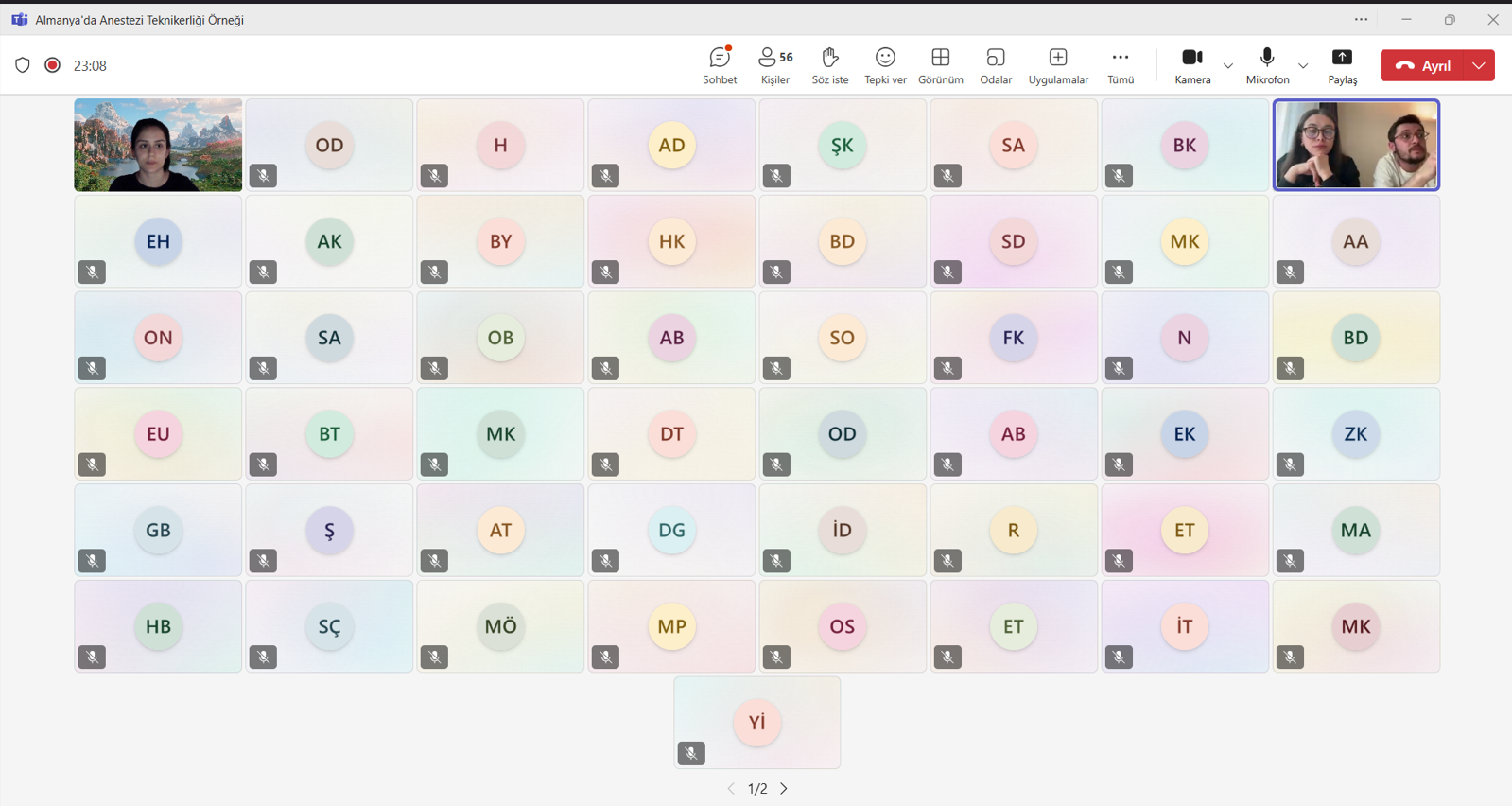Viewport: 1512px width, 806px height.
Task: Click the muted mic icon on FK tile
Action: click(947, 368)
